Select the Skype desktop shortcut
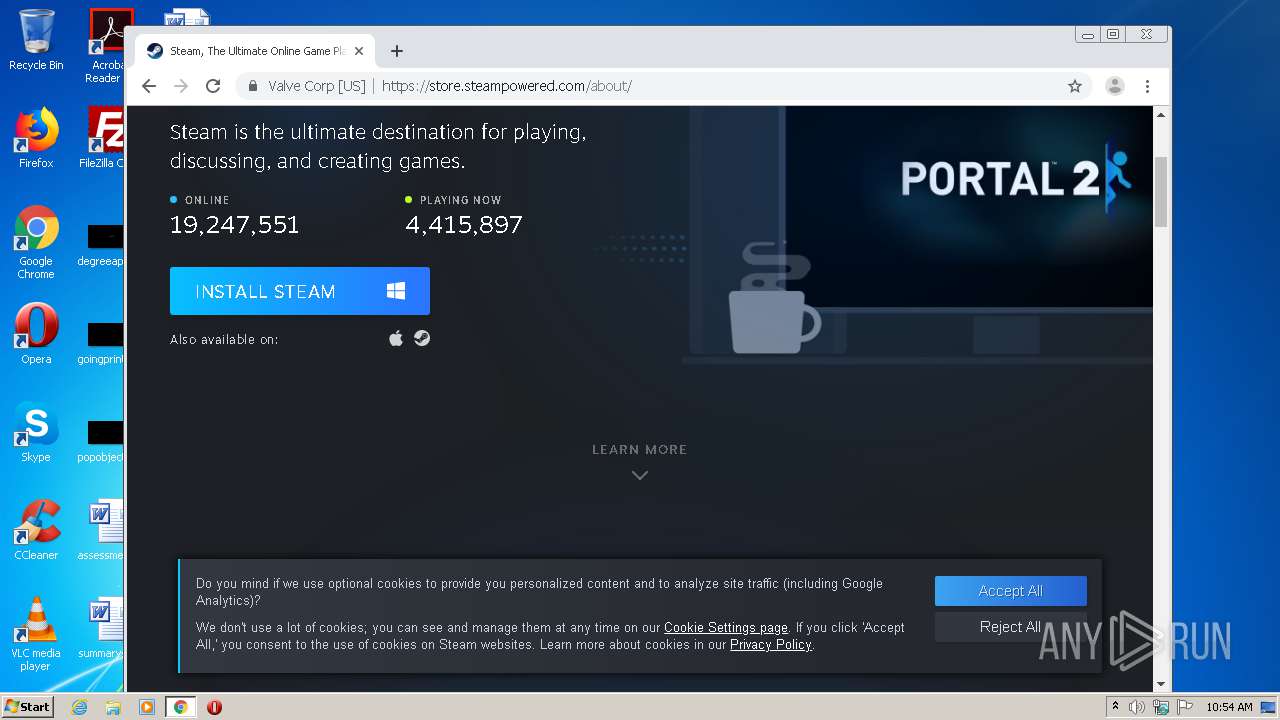 pos(36,432)
